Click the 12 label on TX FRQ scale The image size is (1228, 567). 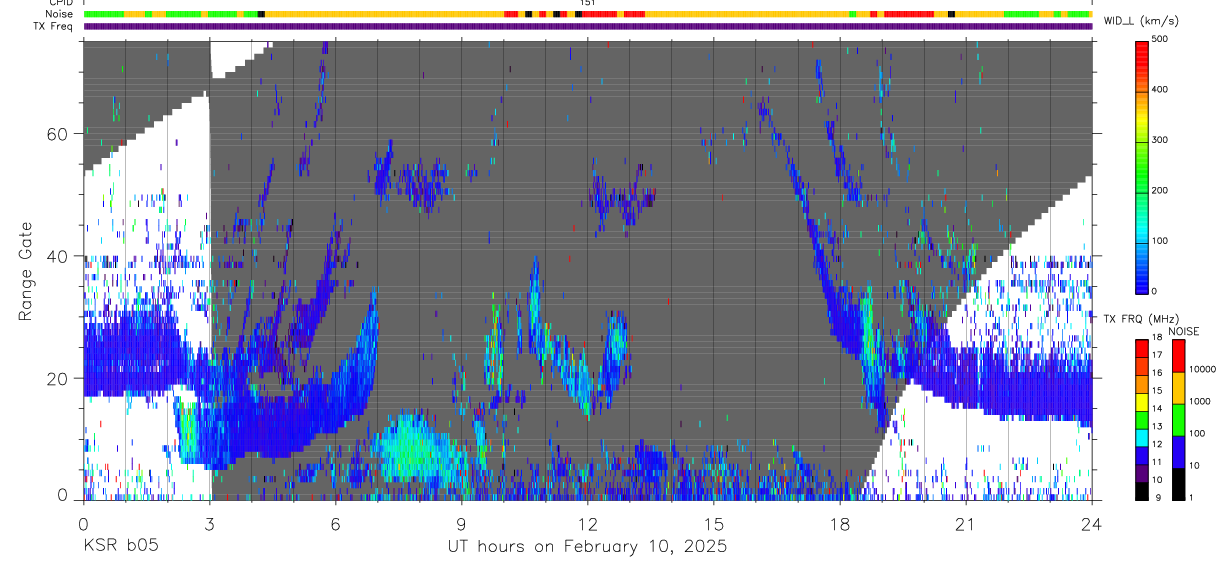(1159, 444)
